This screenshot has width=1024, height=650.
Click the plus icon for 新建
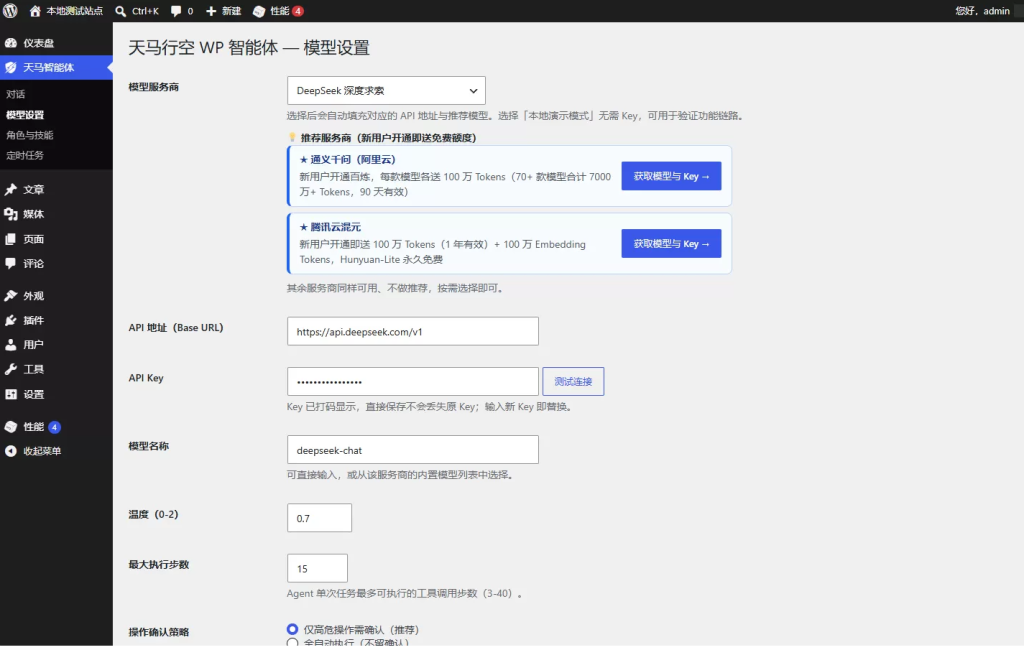(x=211, y=11)
